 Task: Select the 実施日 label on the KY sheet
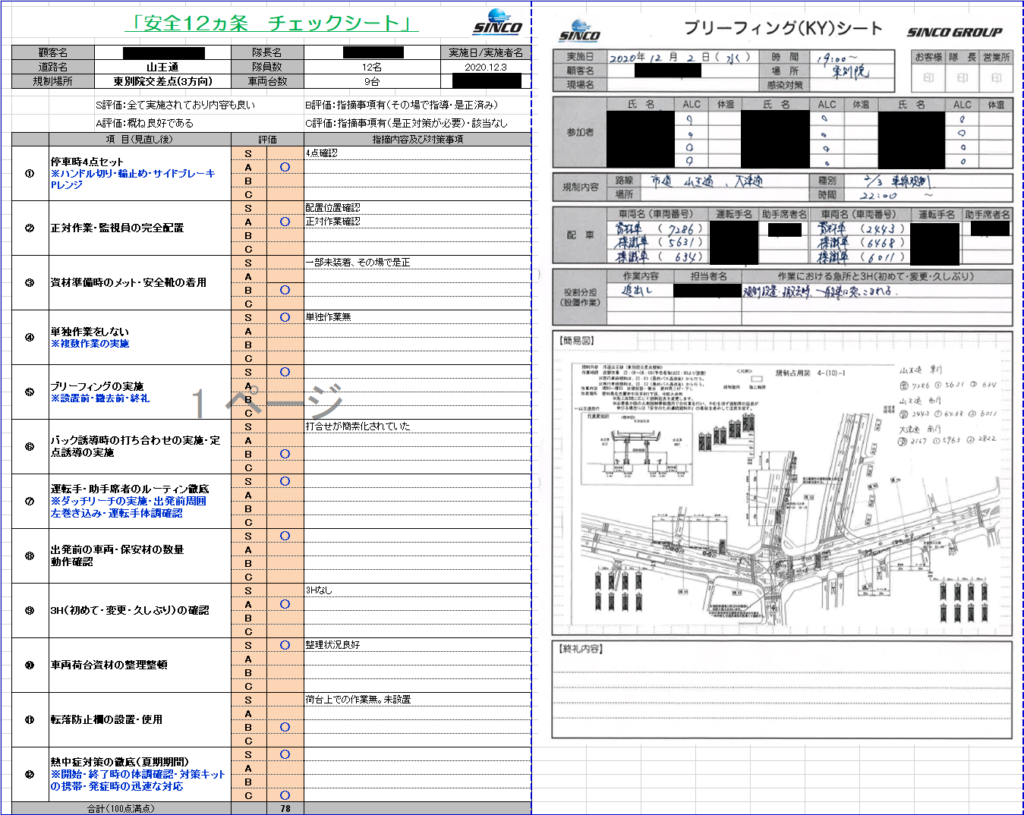[580, 57]
